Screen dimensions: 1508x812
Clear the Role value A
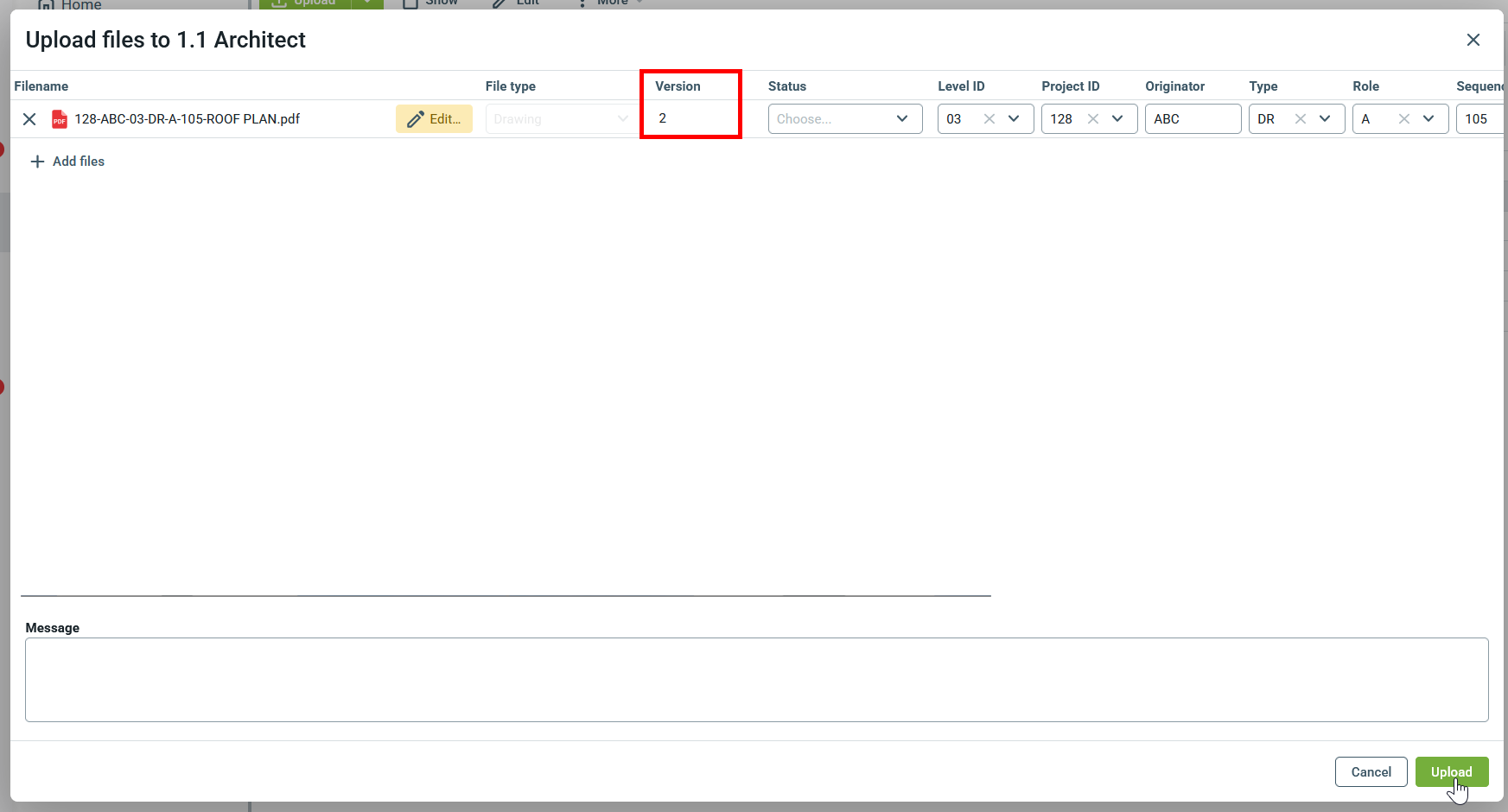(x=1404, y=119)
